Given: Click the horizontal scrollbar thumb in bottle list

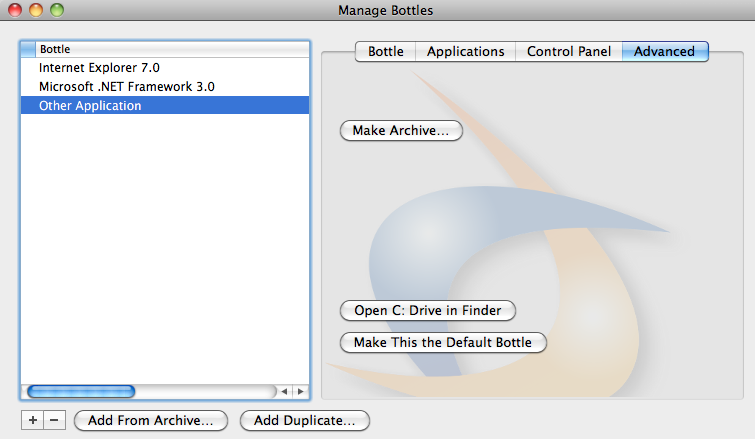Looking at the screenshot, I should click(81, 391).
